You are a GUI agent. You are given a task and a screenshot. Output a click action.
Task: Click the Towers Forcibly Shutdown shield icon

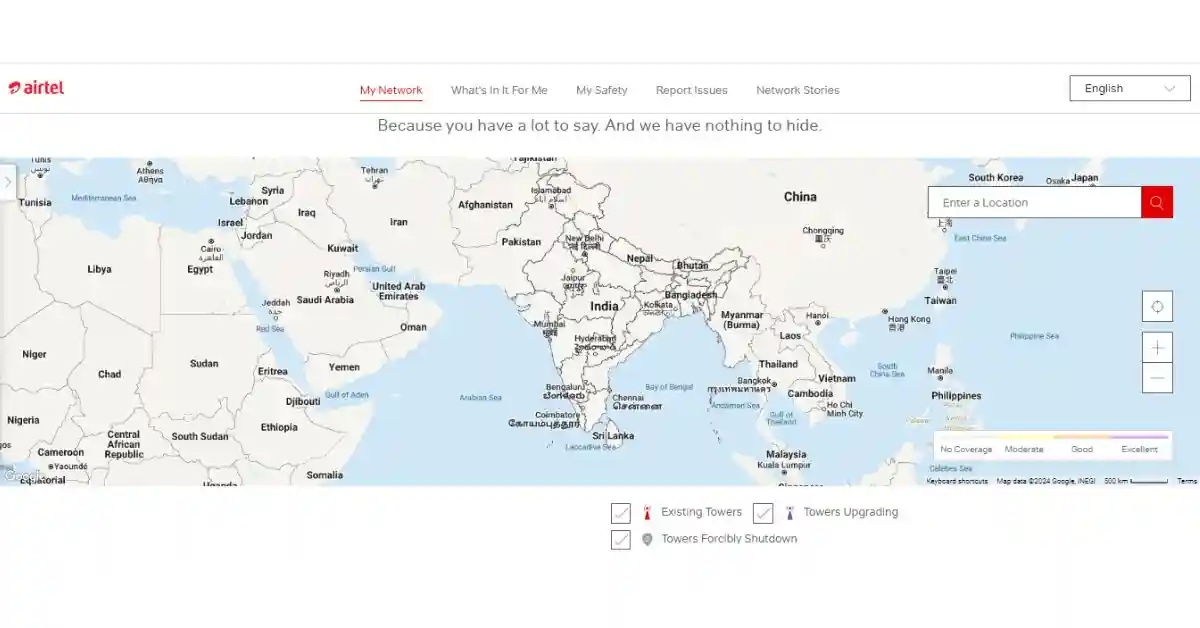647,539
